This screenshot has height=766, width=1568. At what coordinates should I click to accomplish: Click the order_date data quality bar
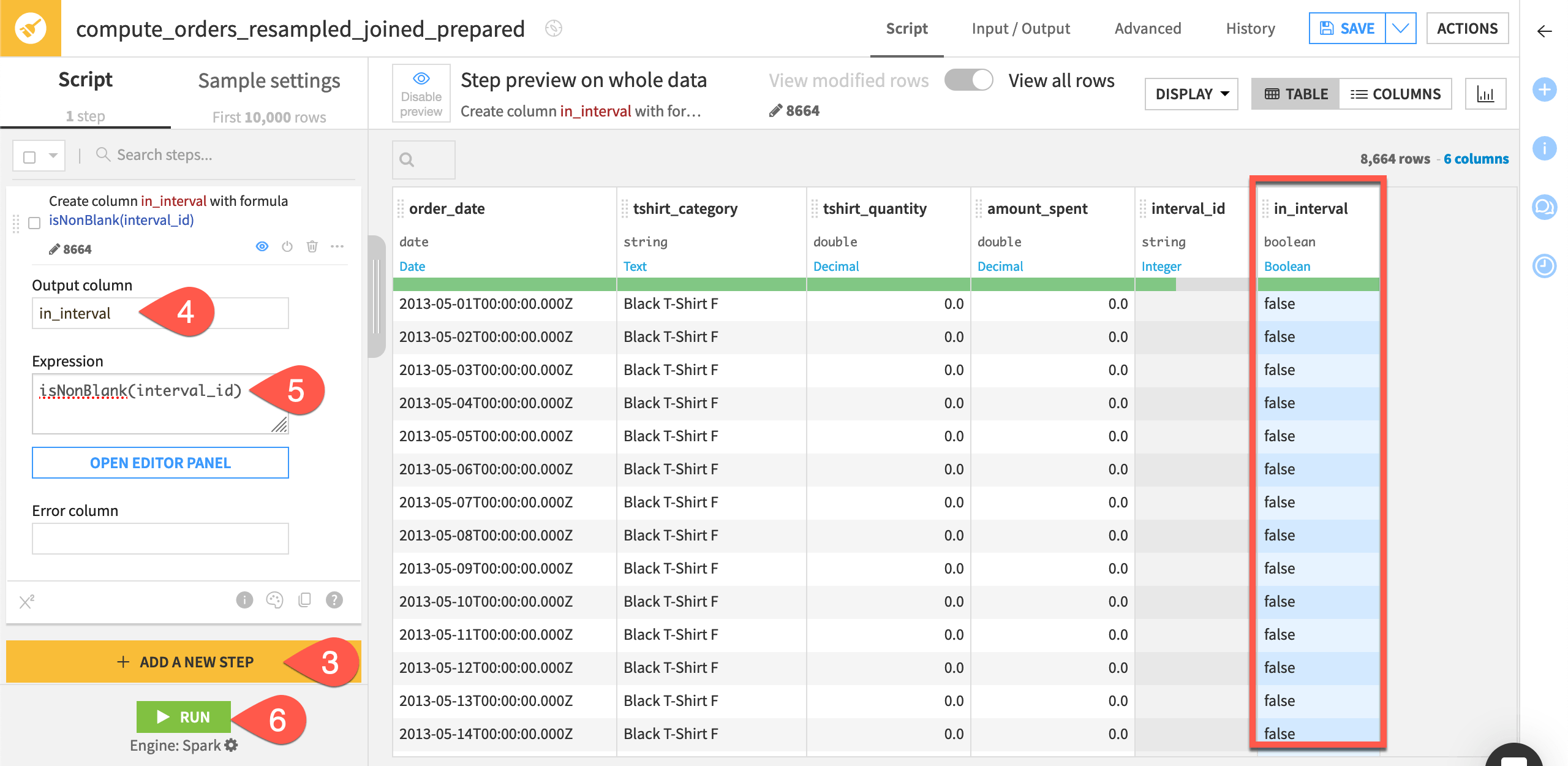(505, 284)
